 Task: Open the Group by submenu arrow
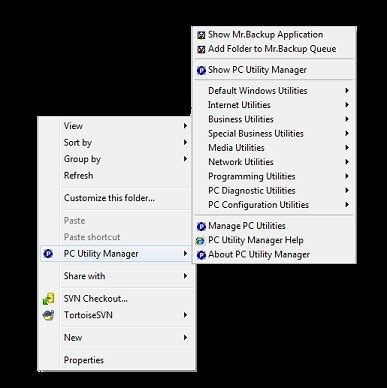click(185, 159)
